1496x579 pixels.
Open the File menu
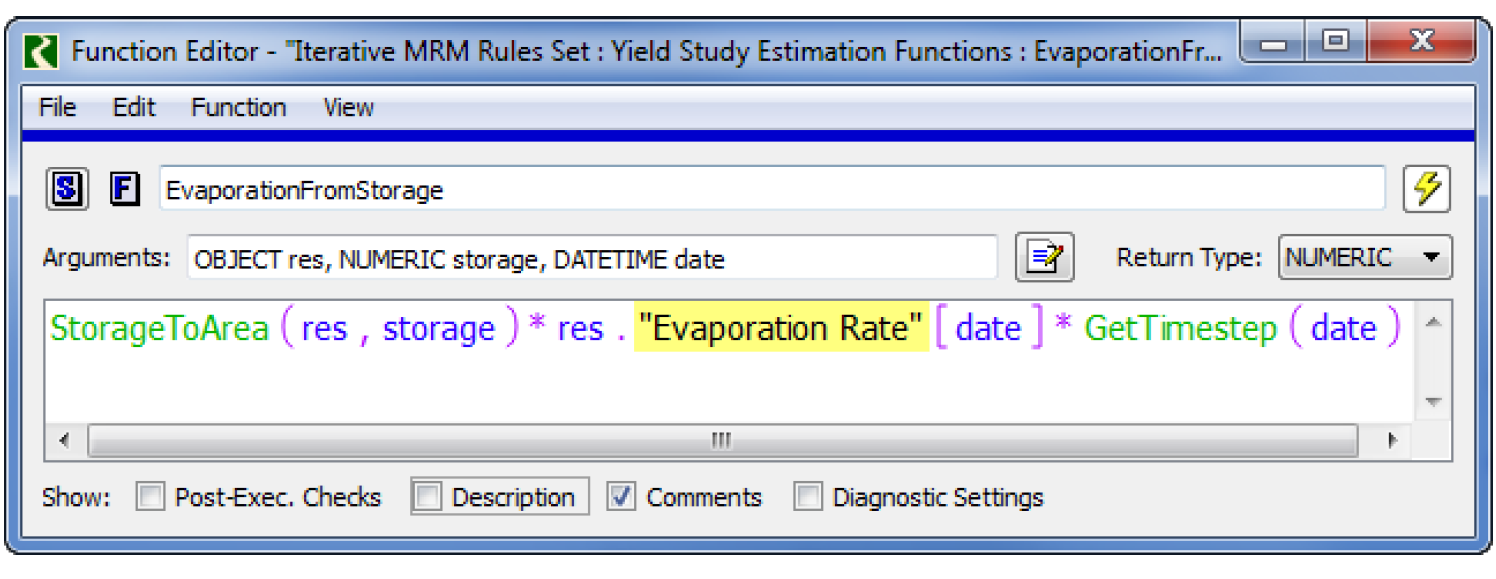57,107
